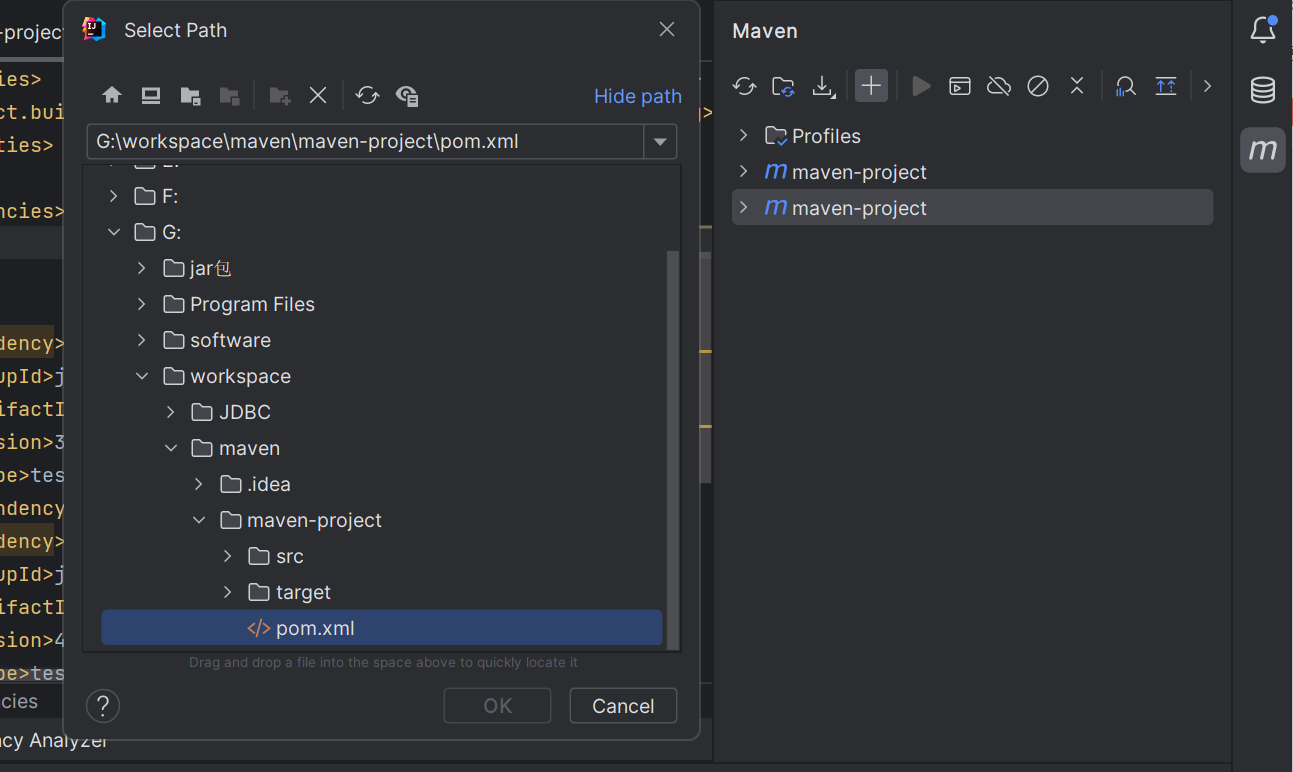Open Execute Maven Goal icon
This screenshot has height=772, width=1293.
(x=960, y=86)
